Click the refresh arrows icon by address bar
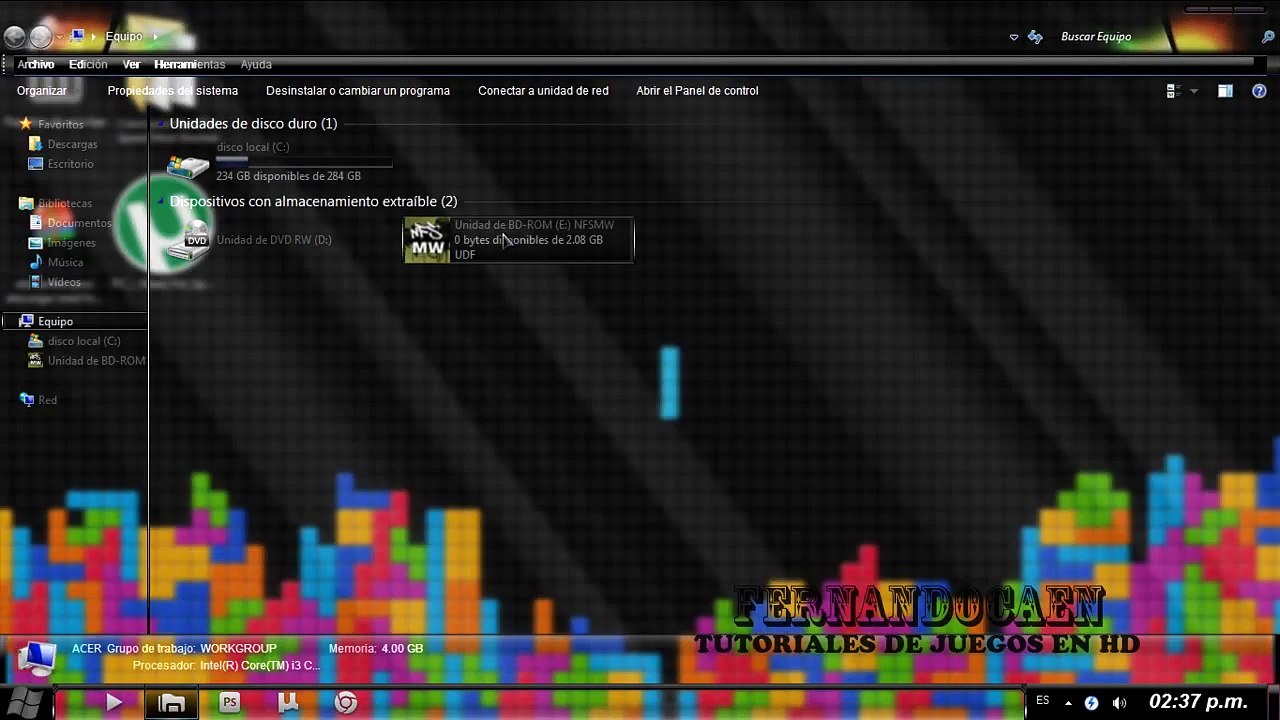 pyautogui.click(x=1037, y=37)
